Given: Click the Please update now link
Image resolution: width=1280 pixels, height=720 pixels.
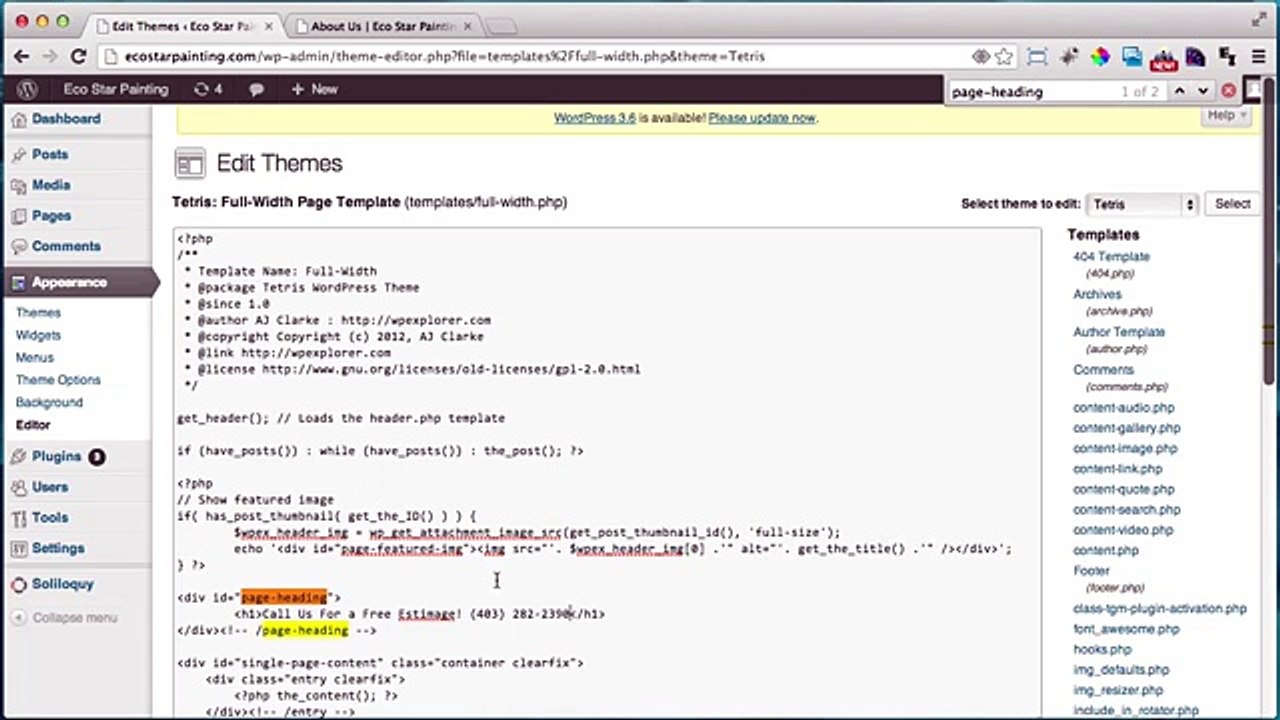Looking at the screenshot, I should tap(762, 118).
